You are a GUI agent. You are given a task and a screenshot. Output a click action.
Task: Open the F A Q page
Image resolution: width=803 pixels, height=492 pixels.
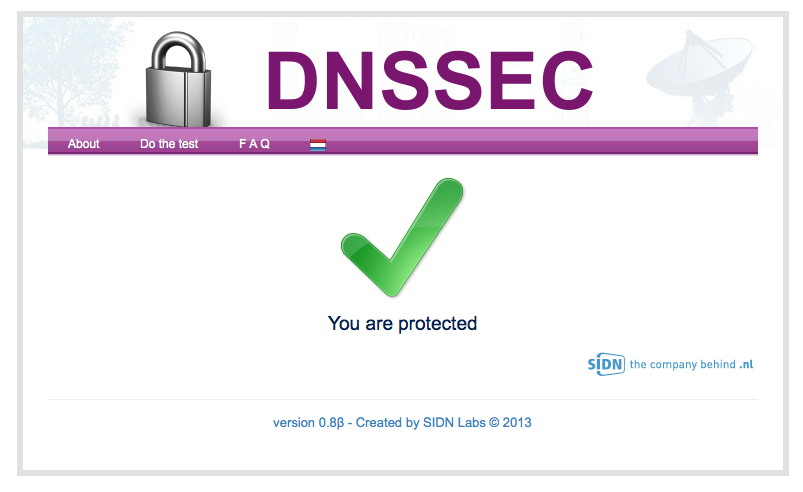254,144
